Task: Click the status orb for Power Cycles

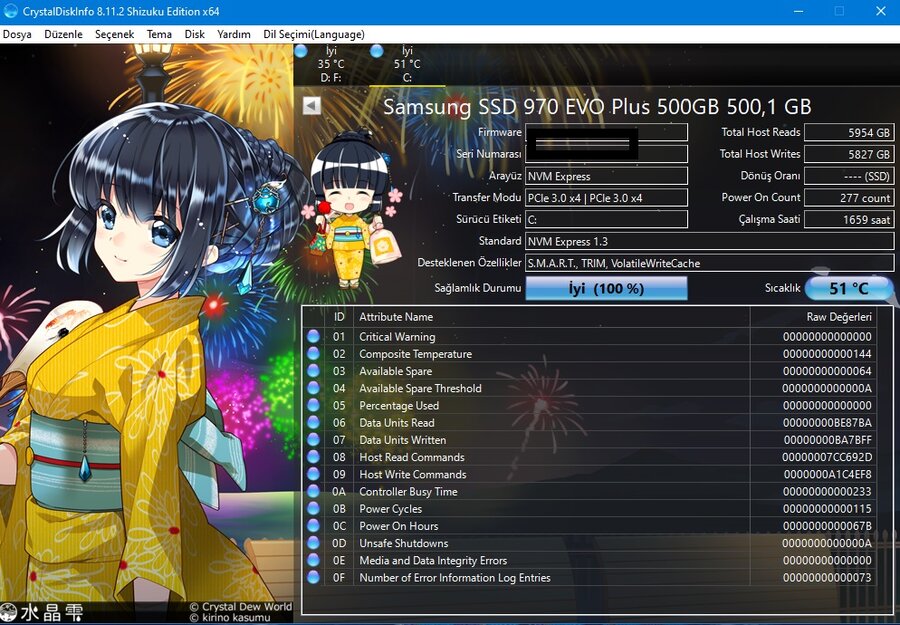Action: [313, 508]
